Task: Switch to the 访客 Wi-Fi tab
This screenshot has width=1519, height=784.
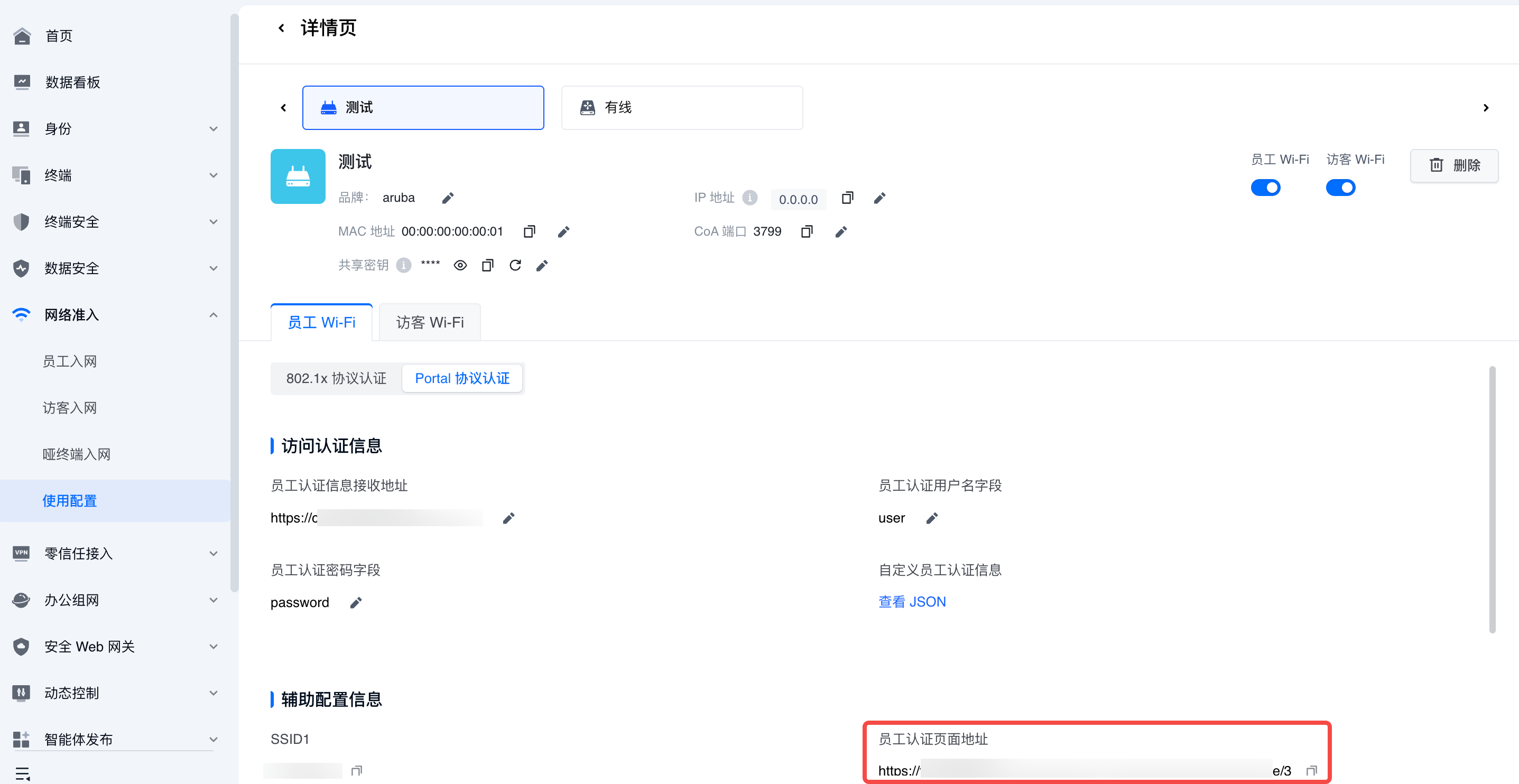Action: (429, 322)
